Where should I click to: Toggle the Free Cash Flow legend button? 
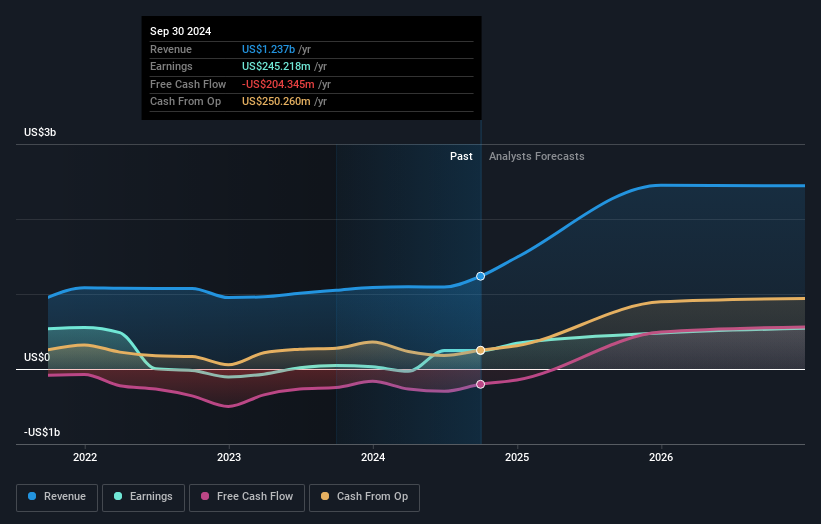247,497
